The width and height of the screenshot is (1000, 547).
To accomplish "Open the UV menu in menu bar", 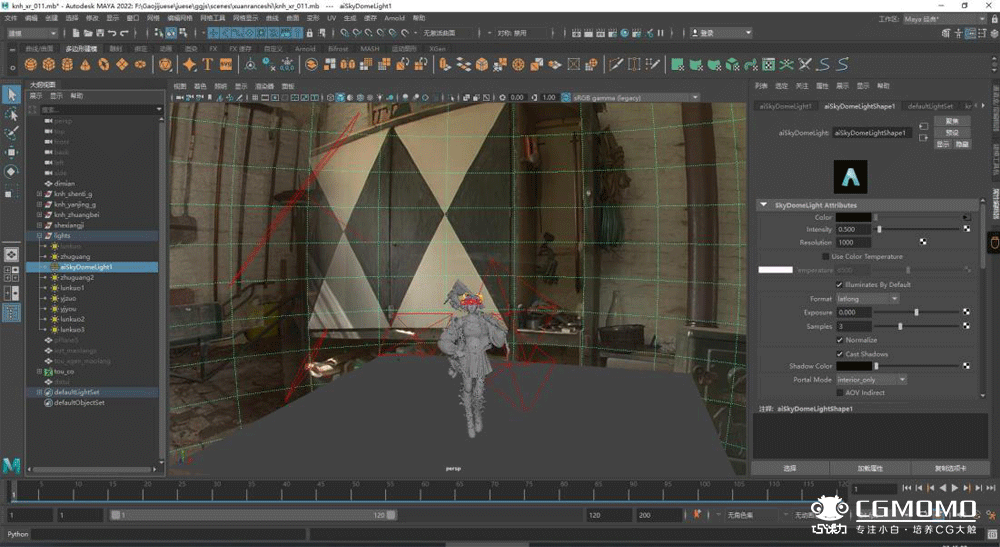I will pyautogui.click(x=331, y=18).
